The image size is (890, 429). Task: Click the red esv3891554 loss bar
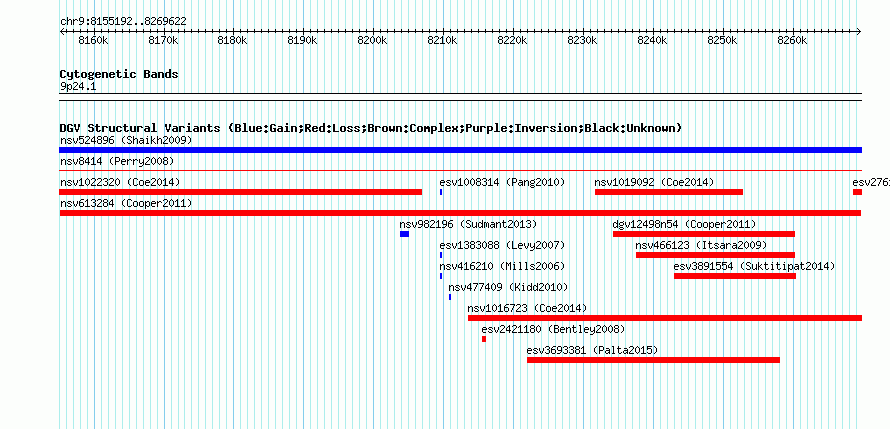[x=735, y=276]
